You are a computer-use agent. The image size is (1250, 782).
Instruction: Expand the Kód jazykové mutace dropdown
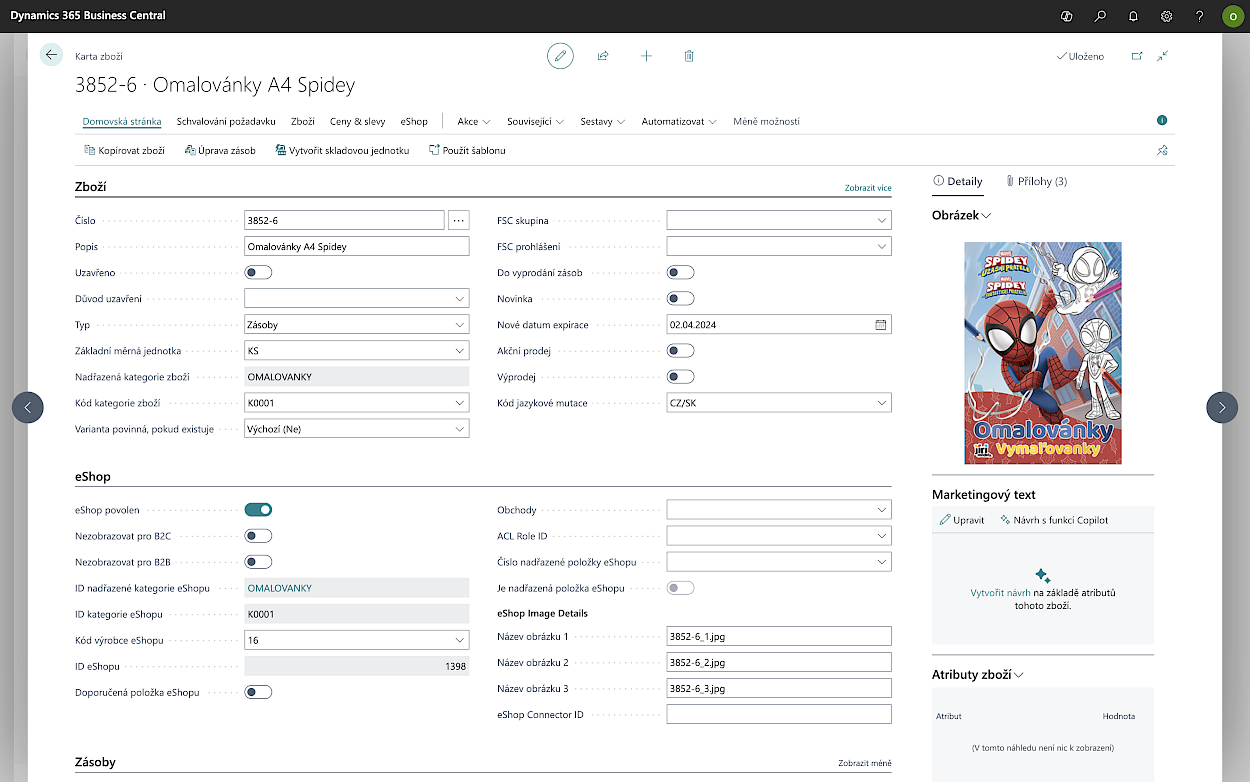[778, 403]
